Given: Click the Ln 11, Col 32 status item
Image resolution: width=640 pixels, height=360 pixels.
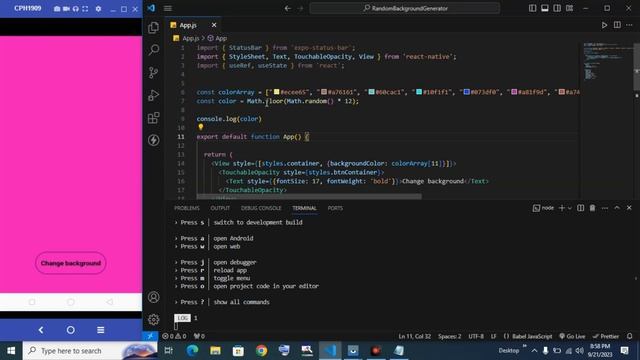Looking at the screenshot, I should pyautogui.click(x=415, y=336).
